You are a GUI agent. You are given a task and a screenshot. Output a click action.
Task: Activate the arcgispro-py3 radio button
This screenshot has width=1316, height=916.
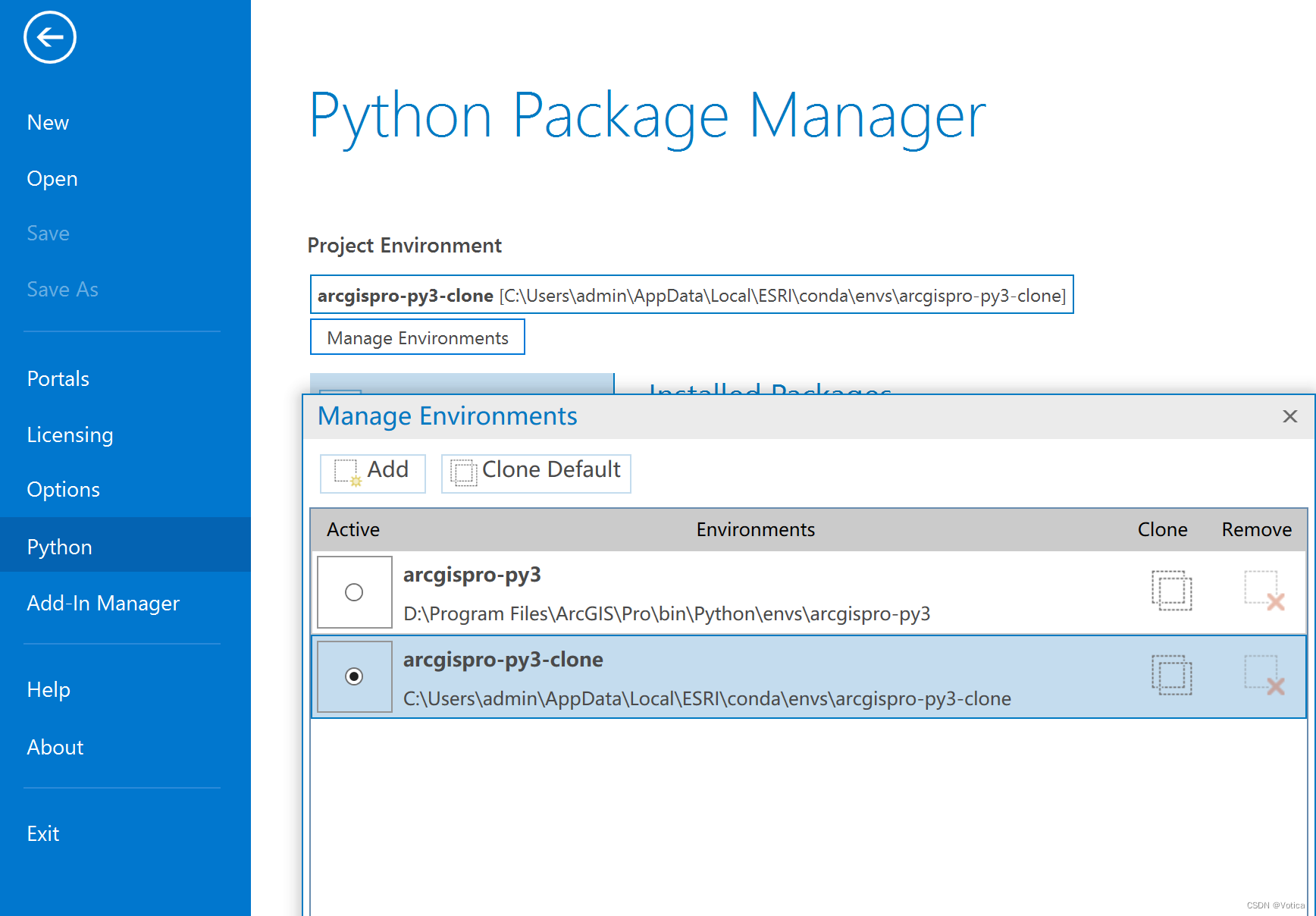[354, 592]
